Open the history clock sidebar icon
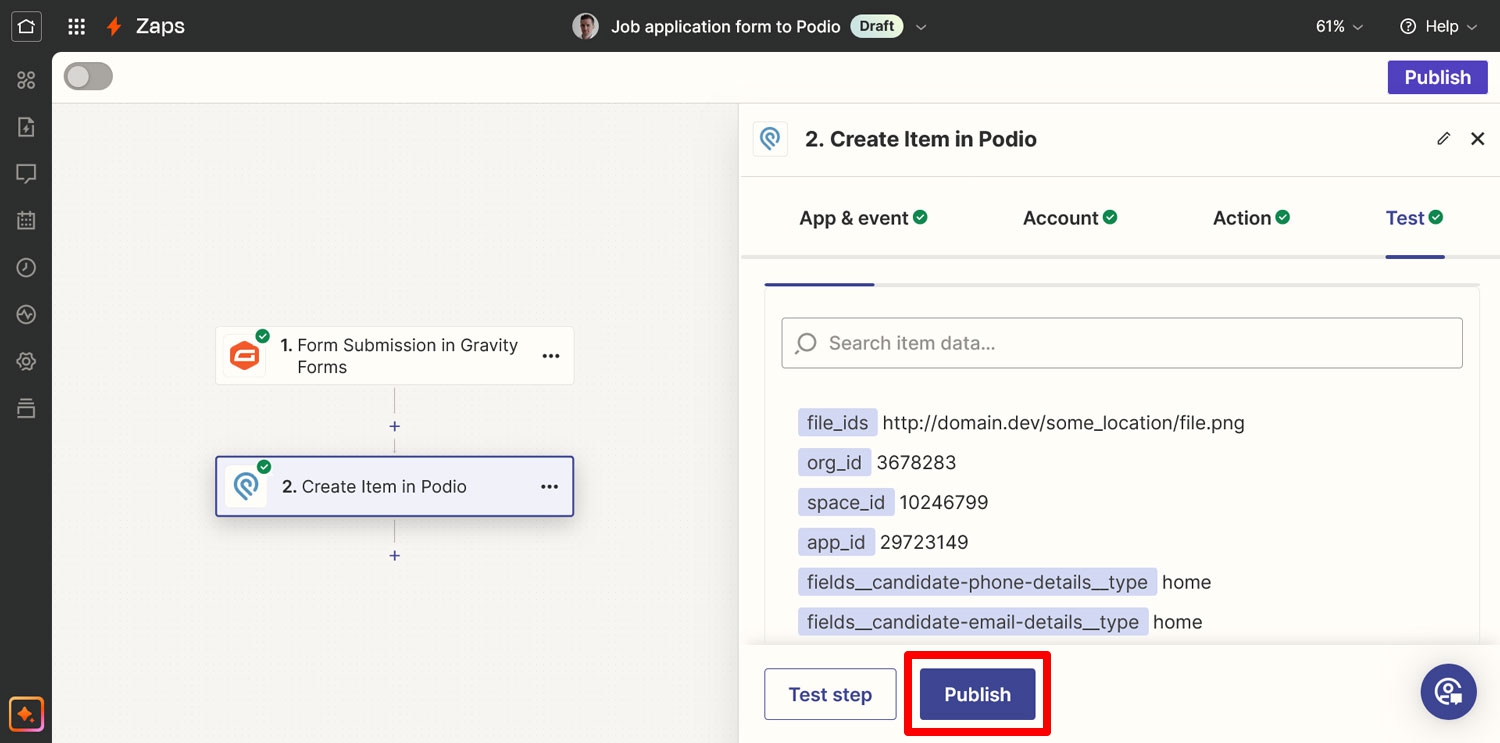1500x743 pixels. click(26, 267)
